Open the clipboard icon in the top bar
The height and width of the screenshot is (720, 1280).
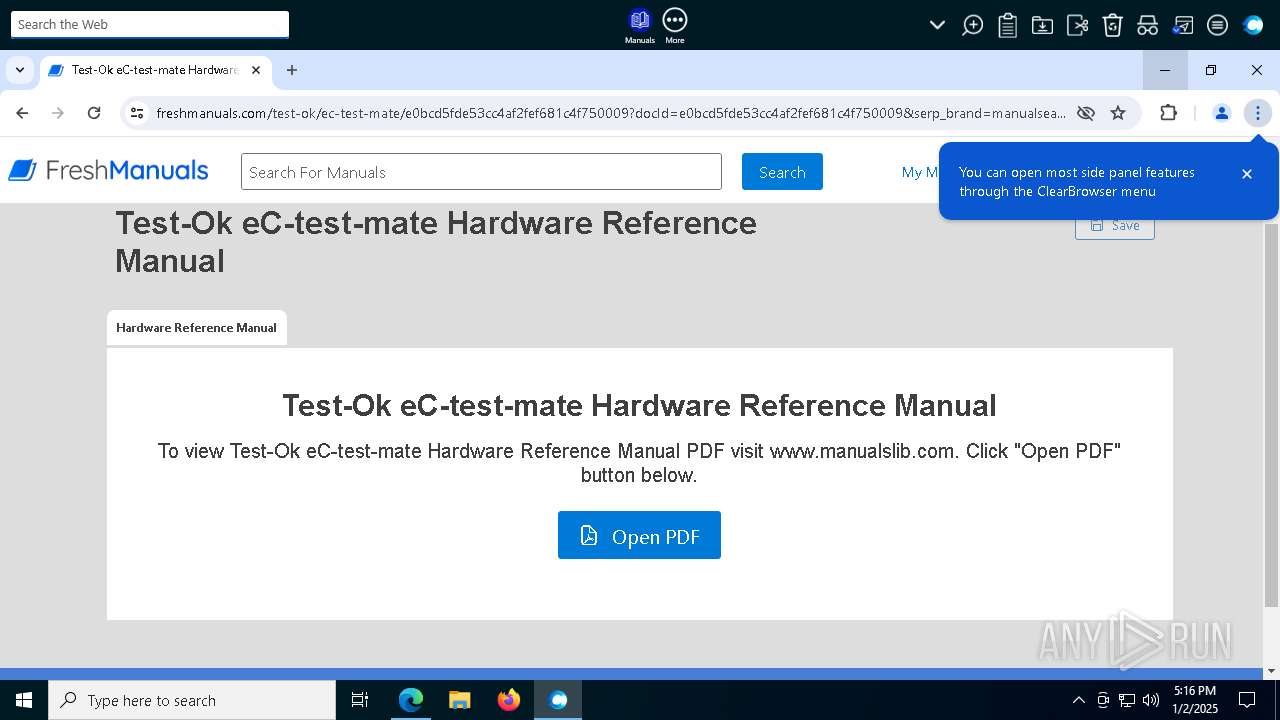click(x=1007, y=25)
